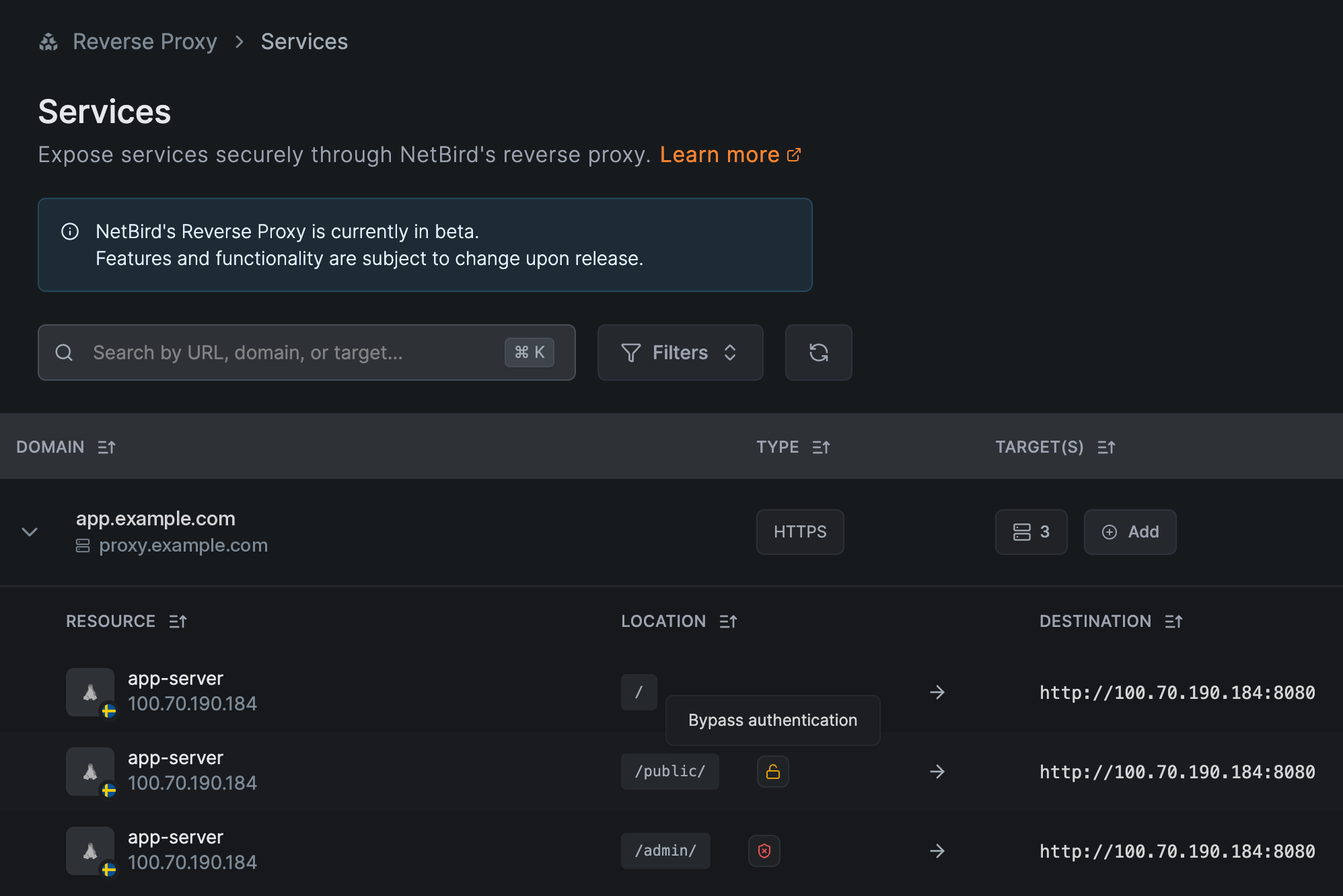Click the NetBird logo icon in breadcrumb
The height and width of the screenshot is (896, 1343).
click(48, 42)
